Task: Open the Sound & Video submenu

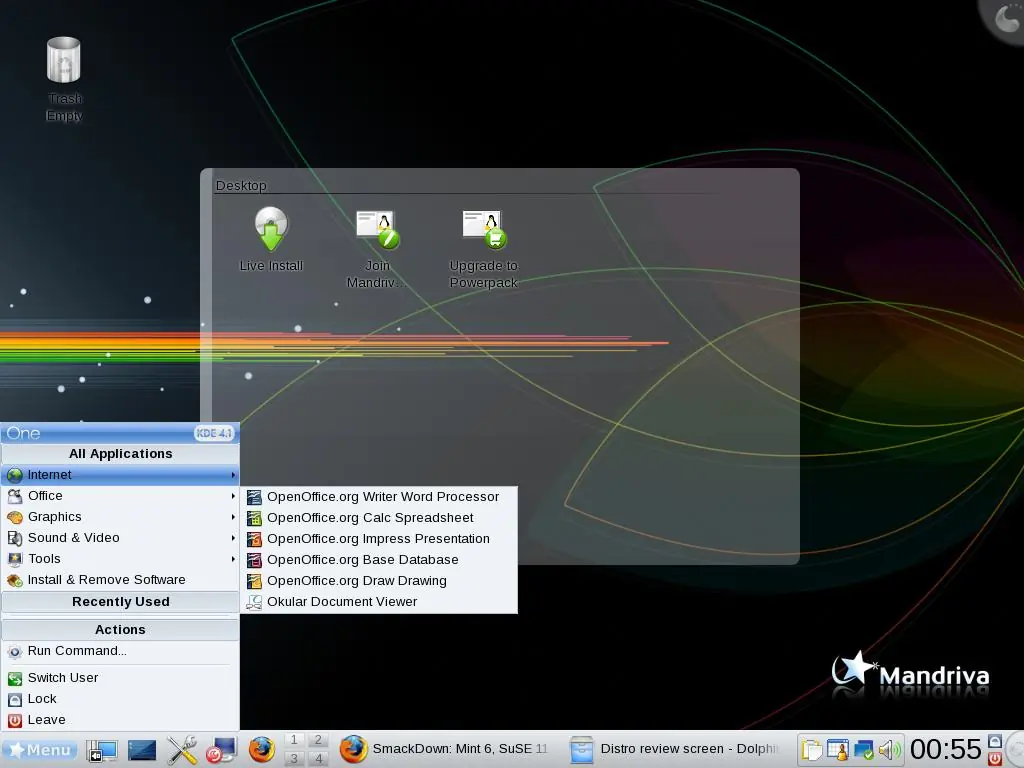Action: pos(120,537)
